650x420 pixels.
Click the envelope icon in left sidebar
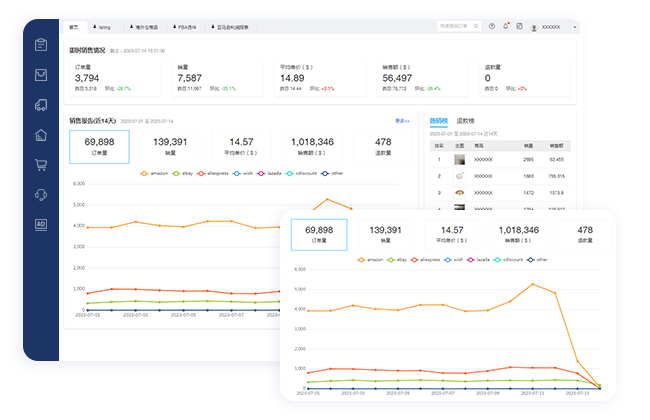pos(41,75)
